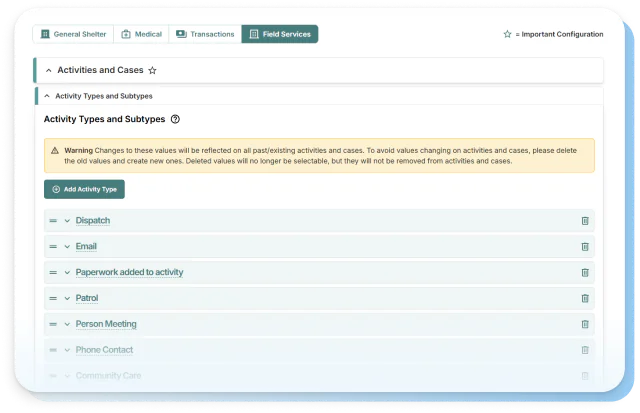Click the drag handle for Person Meeting row
This screenshot has width=640, height=413.
[x=53, y=324]
